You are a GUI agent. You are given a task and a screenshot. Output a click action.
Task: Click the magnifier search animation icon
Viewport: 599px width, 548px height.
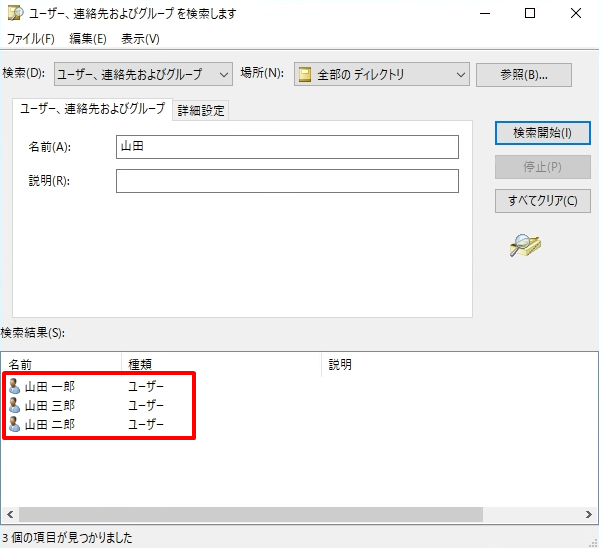[x=525, y=245]
